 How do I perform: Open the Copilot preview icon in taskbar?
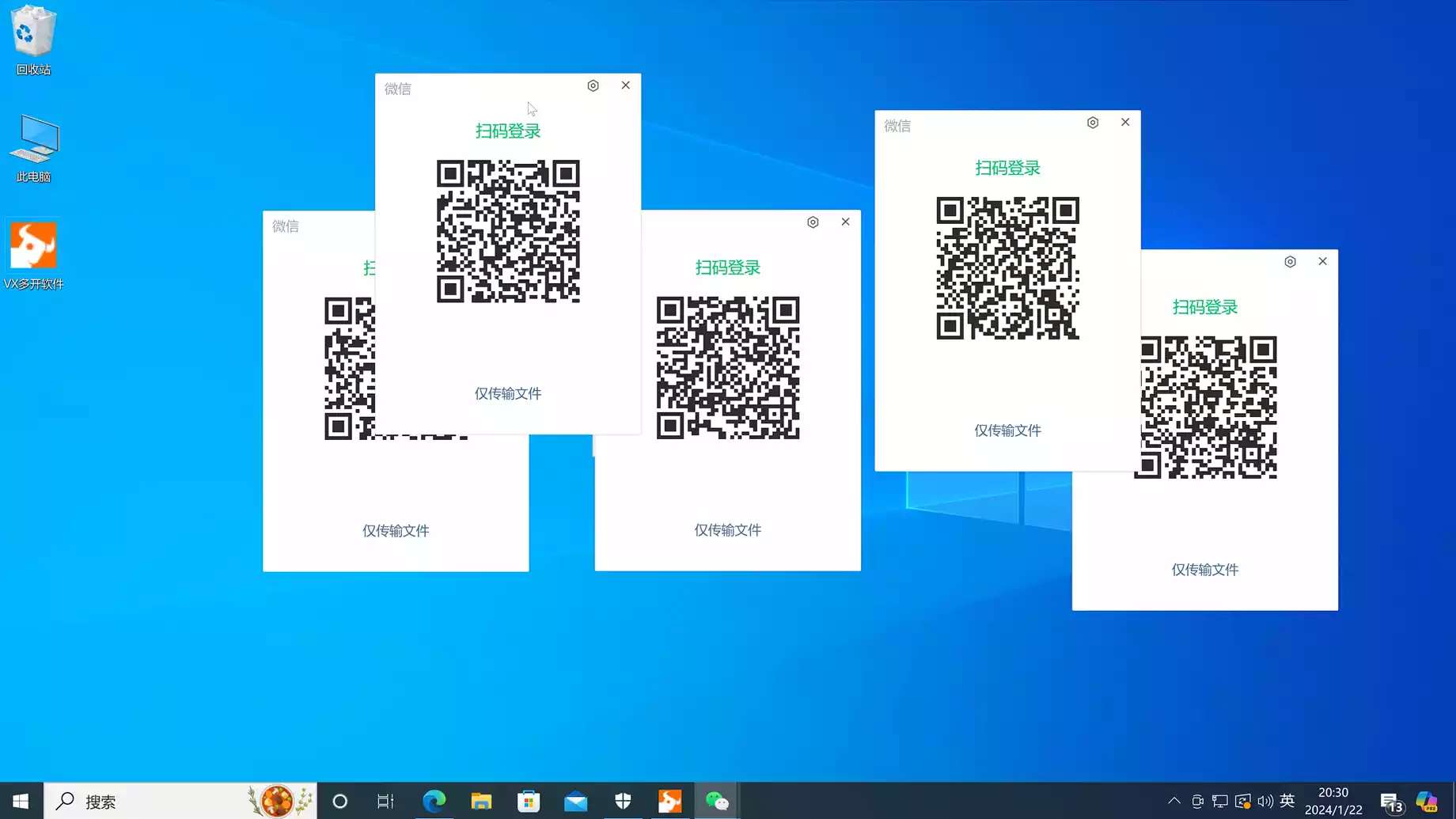[1427, 801]
